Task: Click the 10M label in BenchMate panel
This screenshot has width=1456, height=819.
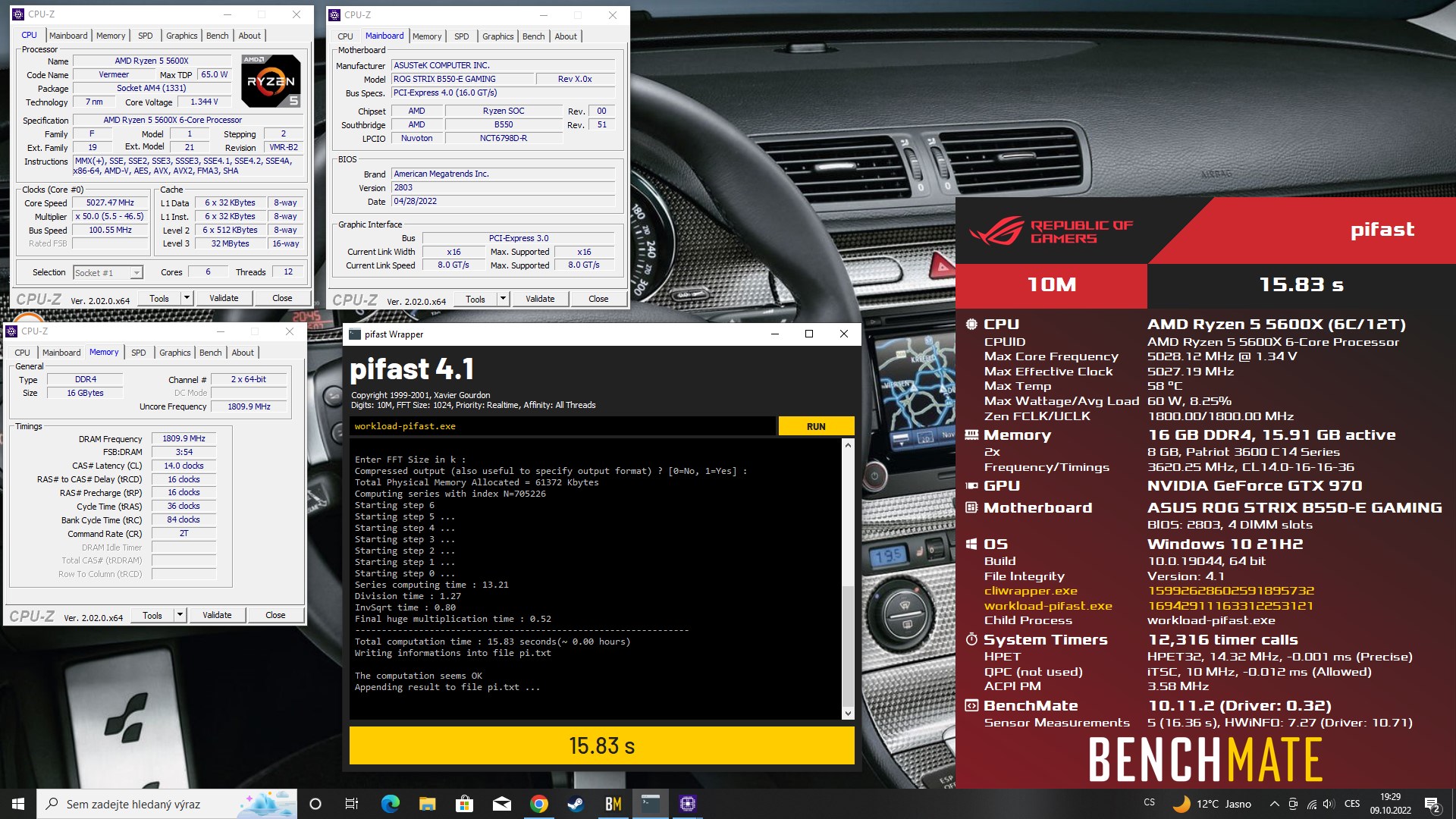Action: click(1051, 285)
